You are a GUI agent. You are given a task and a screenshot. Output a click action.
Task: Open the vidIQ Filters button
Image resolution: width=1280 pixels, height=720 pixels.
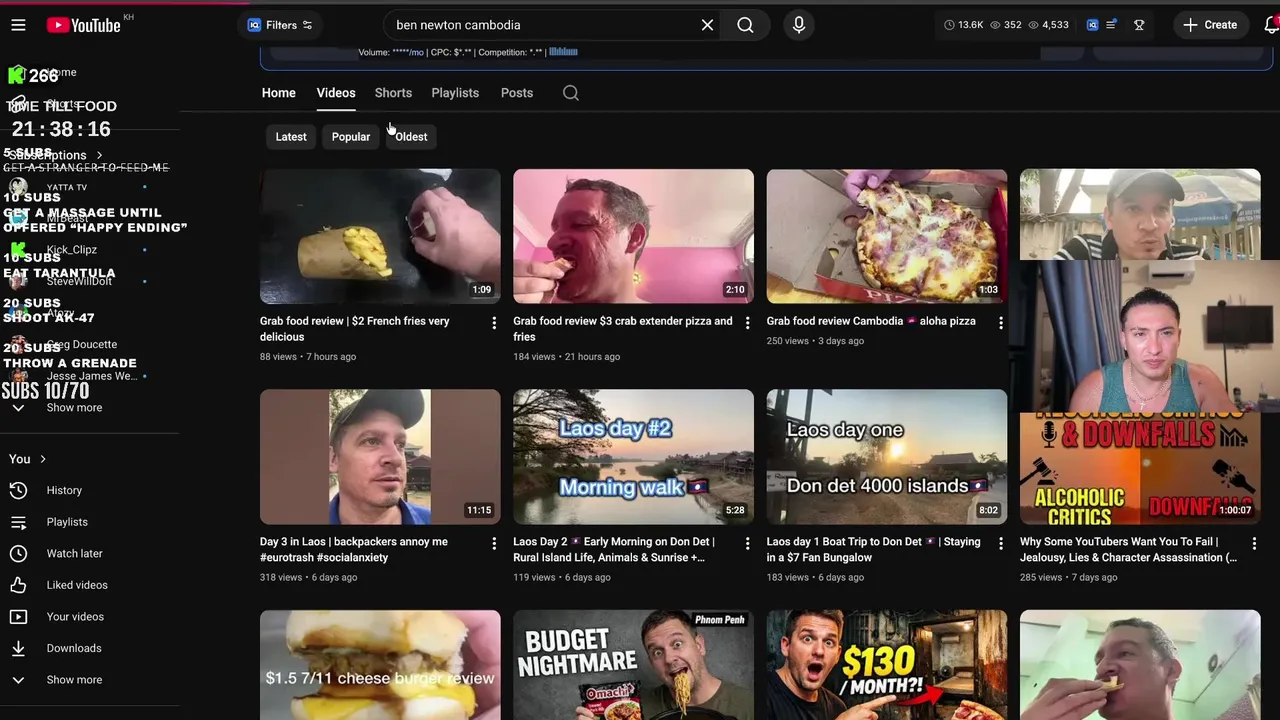coord(280,25)
